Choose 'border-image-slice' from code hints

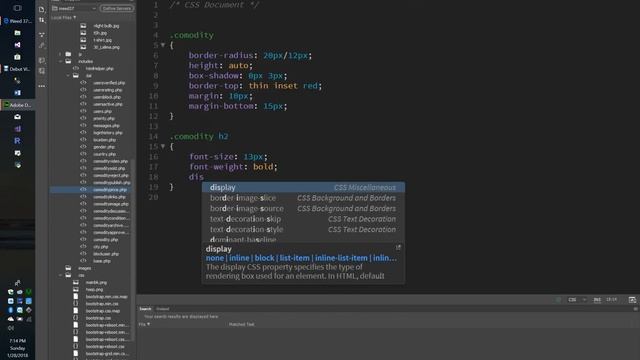coord(303,198)
